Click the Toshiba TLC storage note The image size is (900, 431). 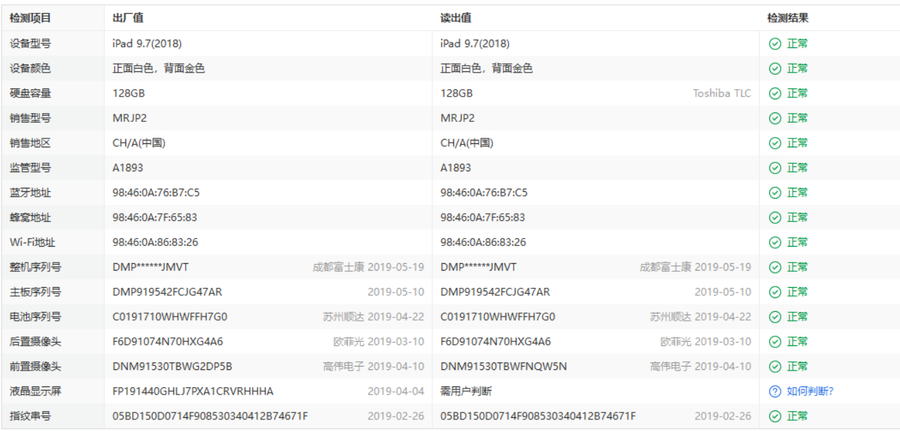click(721, 93)
